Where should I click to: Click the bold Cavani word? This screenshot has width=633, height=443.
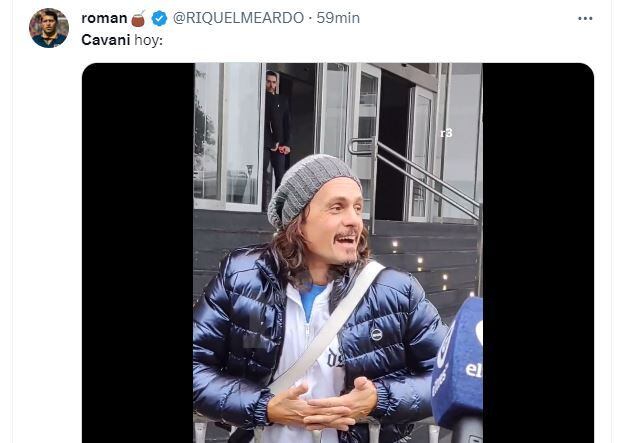(x=106, y=40)
